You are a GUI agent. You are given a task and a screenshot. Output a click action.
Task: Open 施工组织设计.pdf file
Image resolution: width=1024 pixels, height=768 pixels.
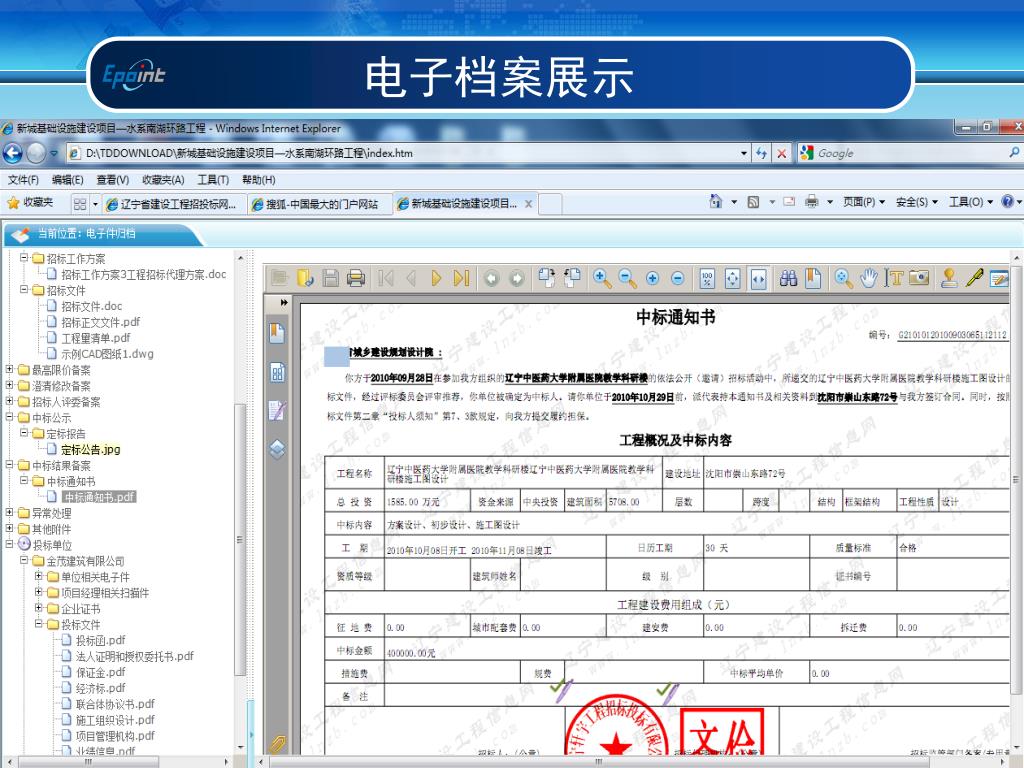[x=115, y=720]
